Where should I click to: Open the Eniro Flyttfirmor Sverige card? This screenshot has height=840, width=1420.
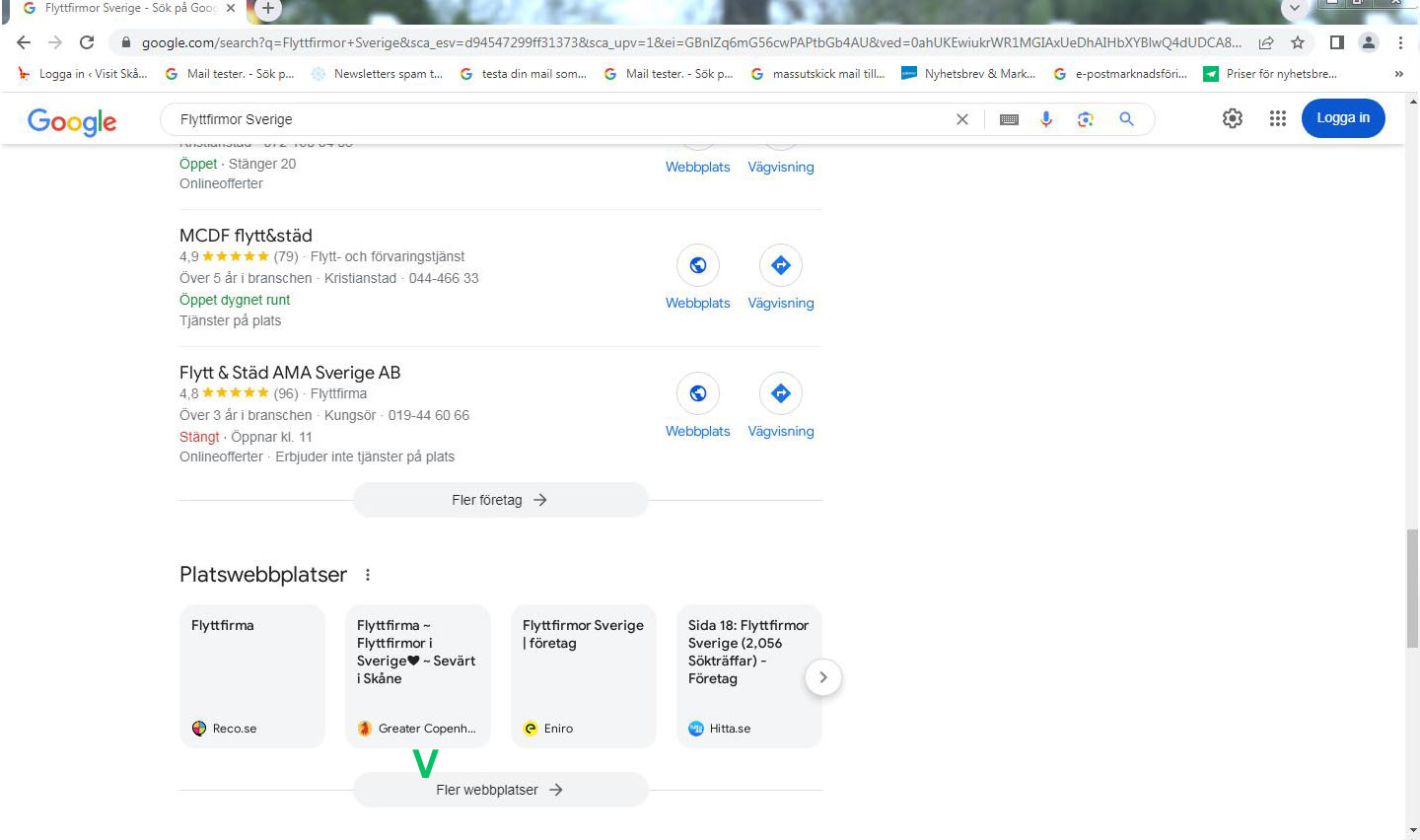click(584, 676)
